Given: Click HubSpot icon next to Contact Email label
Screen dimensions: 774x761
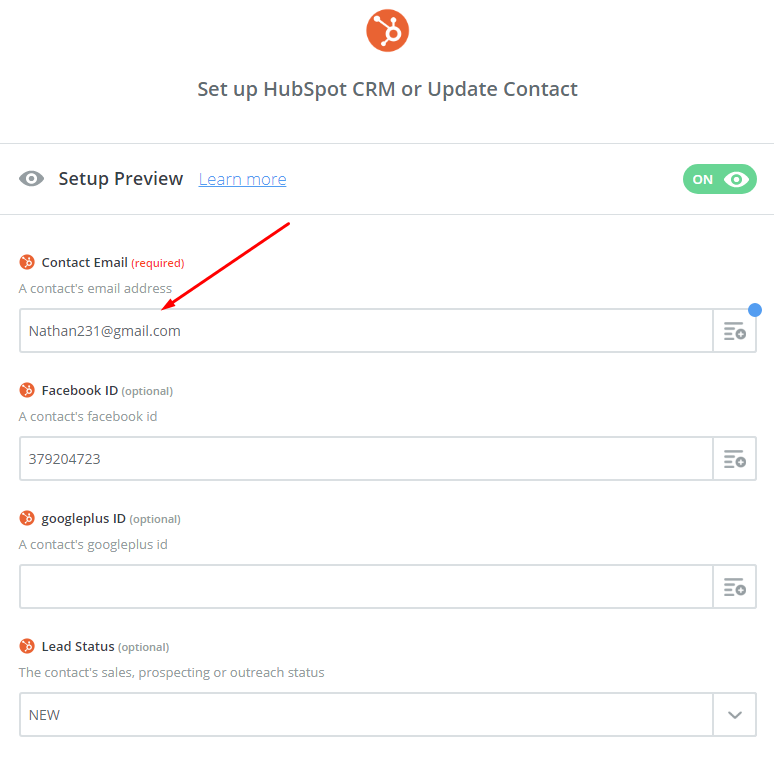Looking at the screenshot, I should click(27, 263).
